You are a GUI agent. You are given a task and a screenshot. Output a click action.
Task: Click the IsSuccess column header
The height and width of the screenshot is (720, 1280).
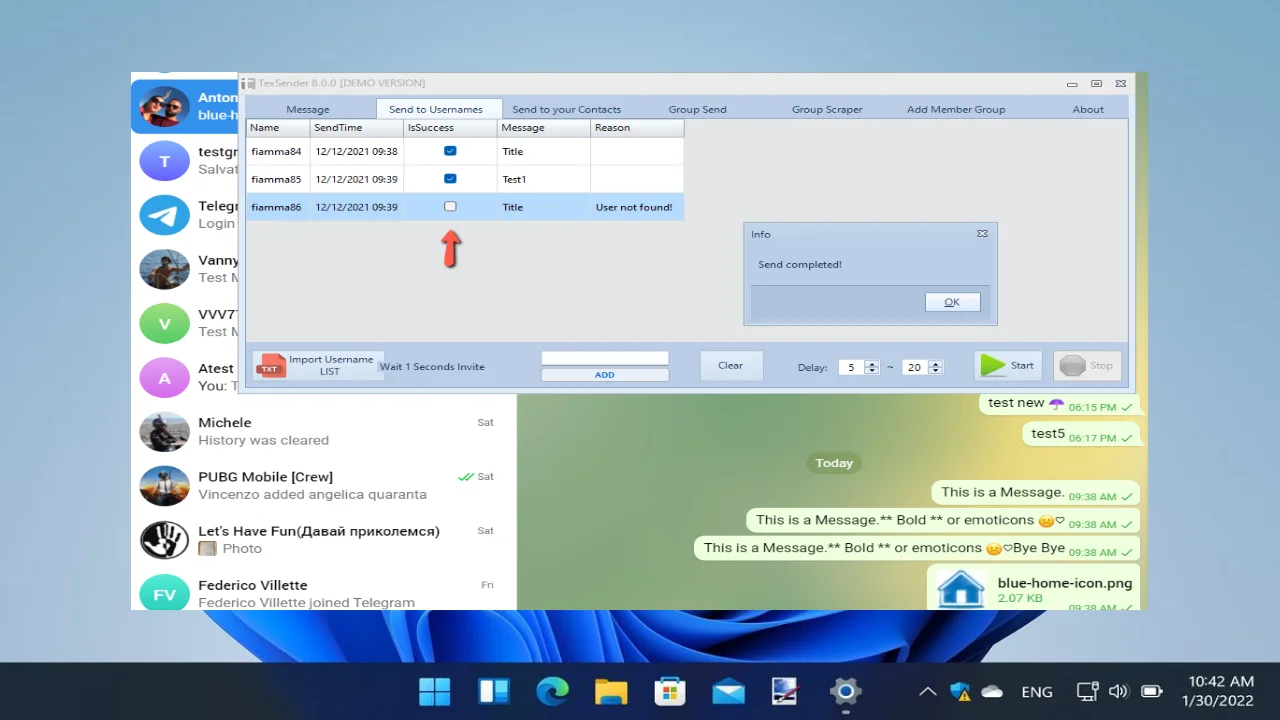451,128
